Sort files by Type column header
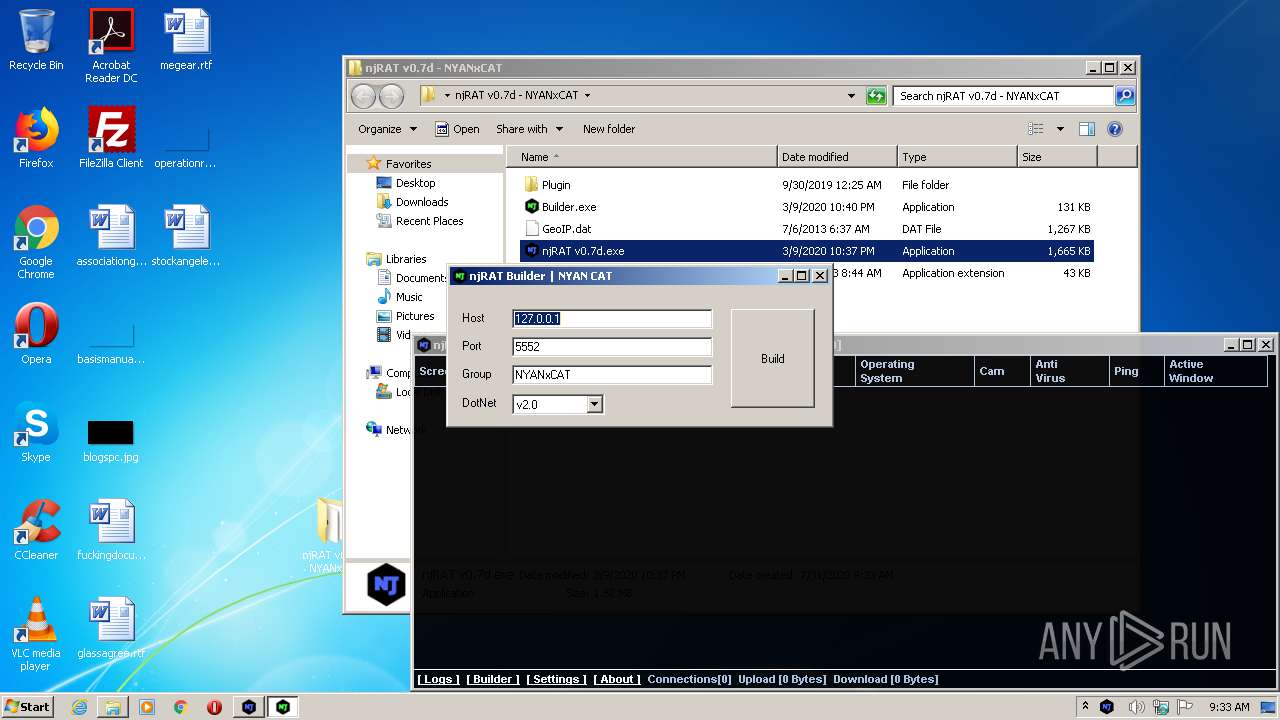The height and width of the screenshot is (720, 1280). point(956,157)
